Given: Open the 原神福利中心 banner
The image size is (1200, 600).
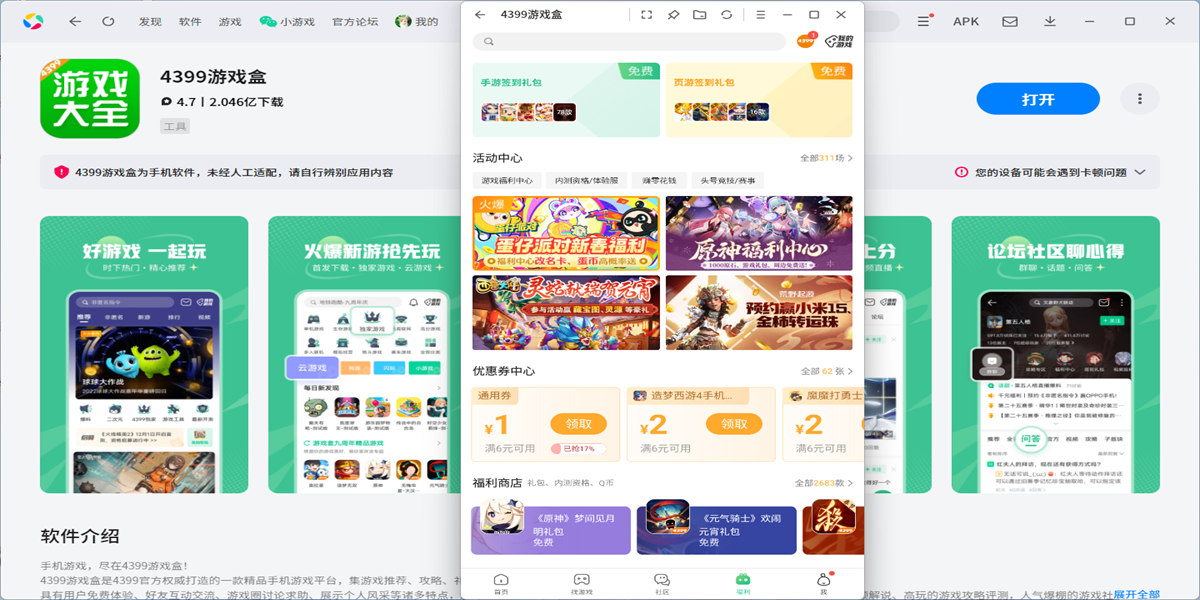Looking at the screenshot, I should pyautogui.click(x=759, y=233).
